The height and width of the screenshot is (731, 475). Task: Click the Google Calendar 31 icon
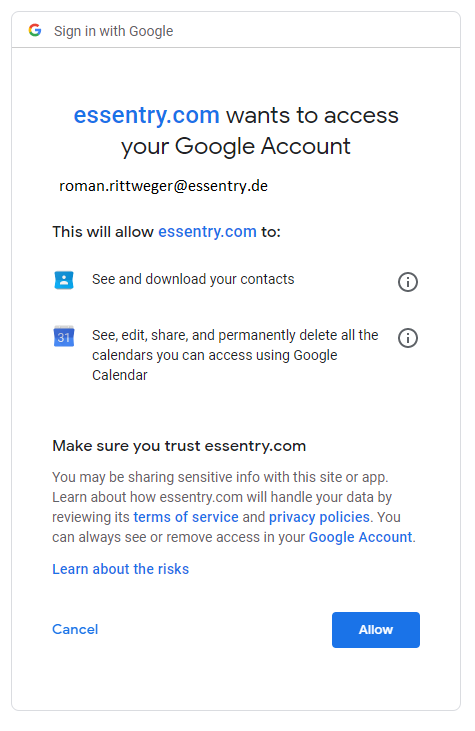tap(64, 336)
